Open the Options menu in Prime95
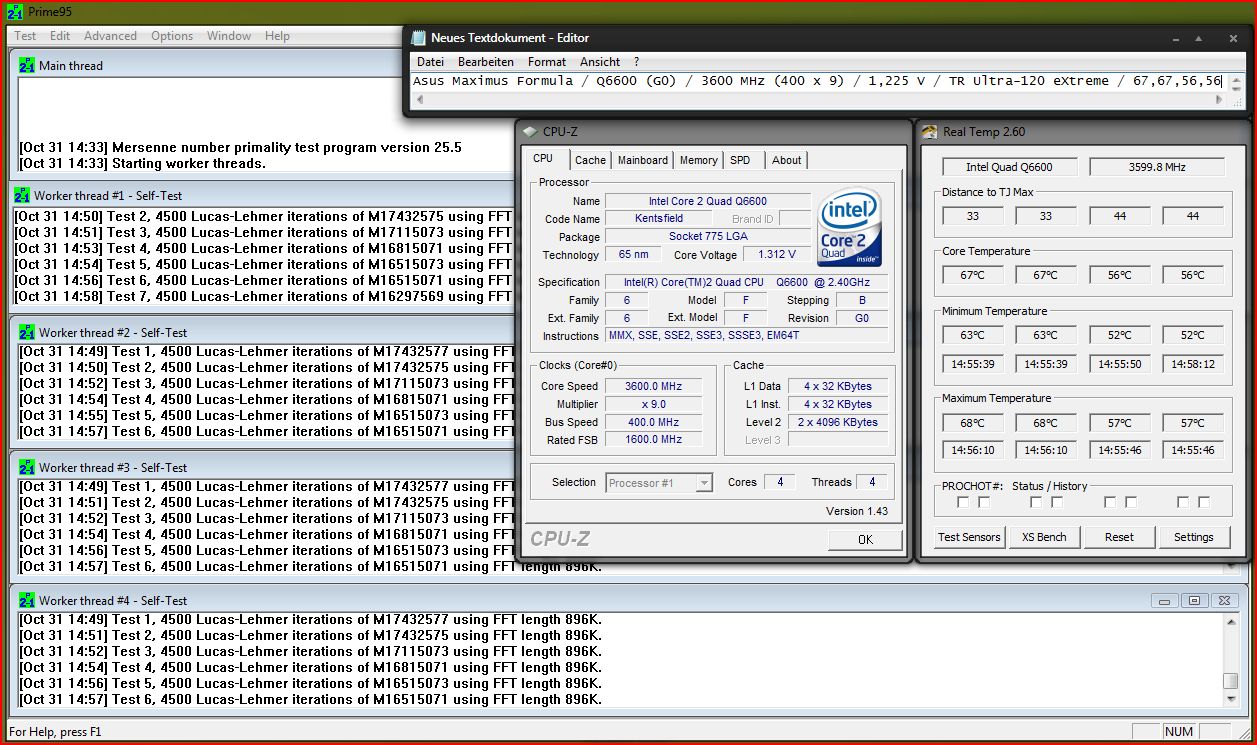Screen dimensions: 1257x745 172,36
